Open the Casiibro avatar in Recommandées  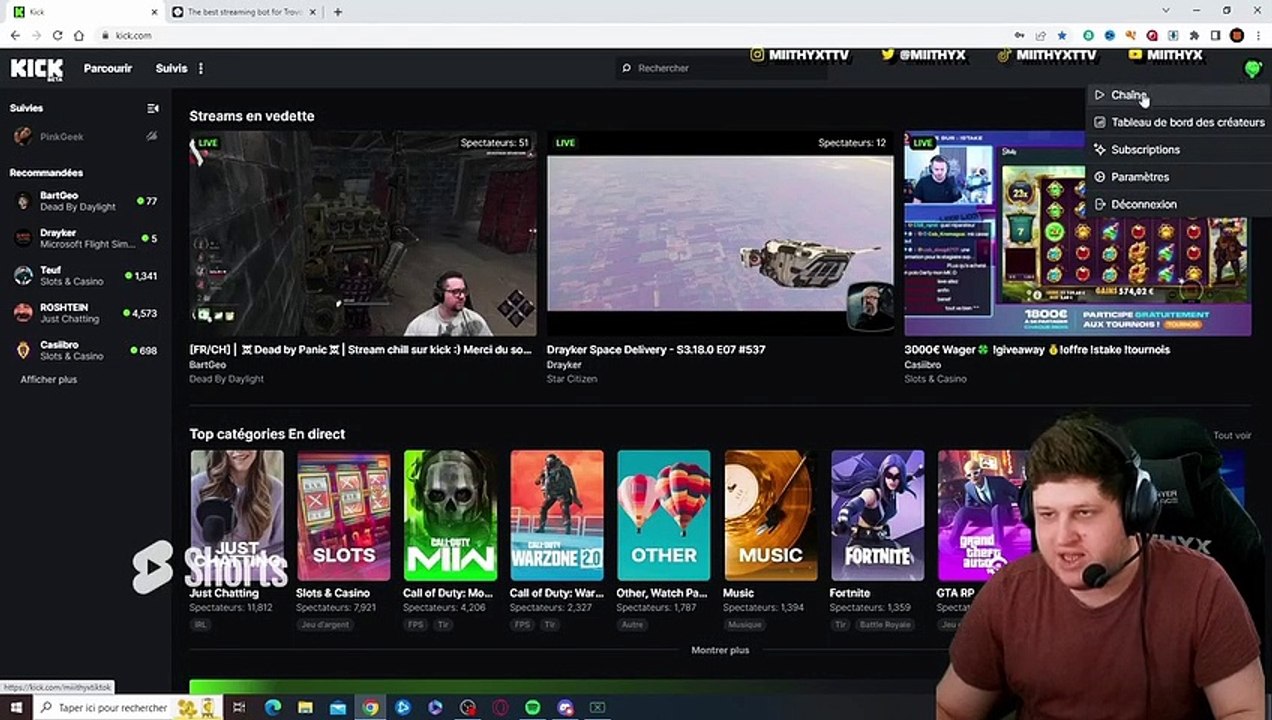[x=23, y=350]
